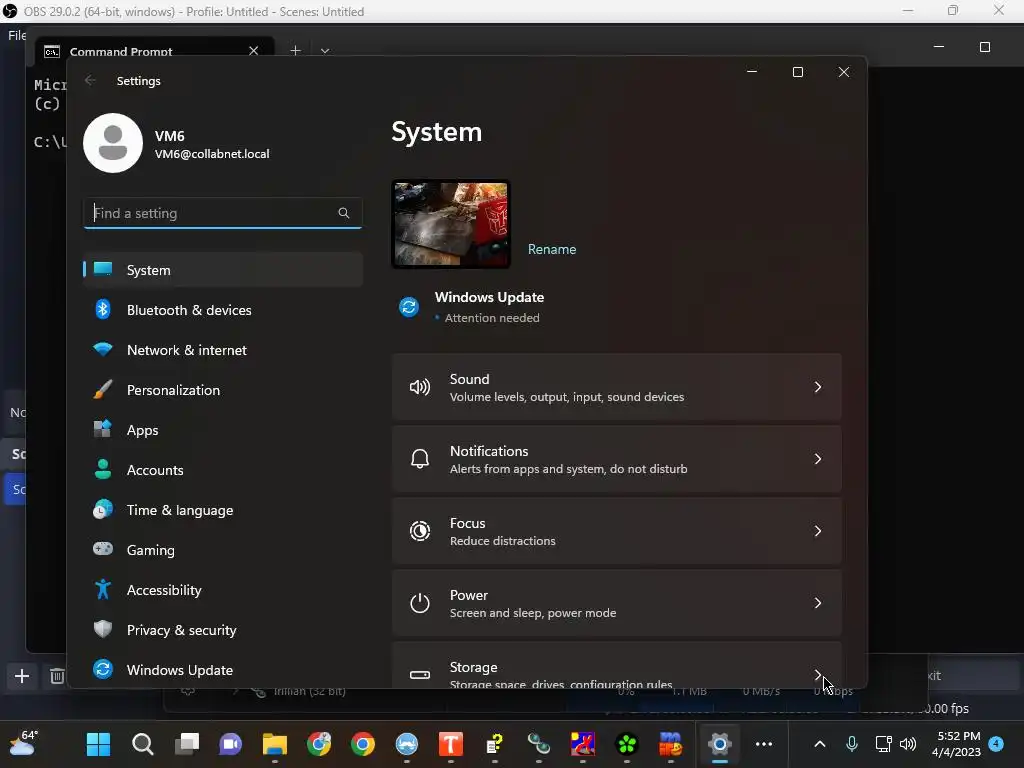Open taskbar Search
This screenshot has width=1024, height=768.
coord(142,744)
